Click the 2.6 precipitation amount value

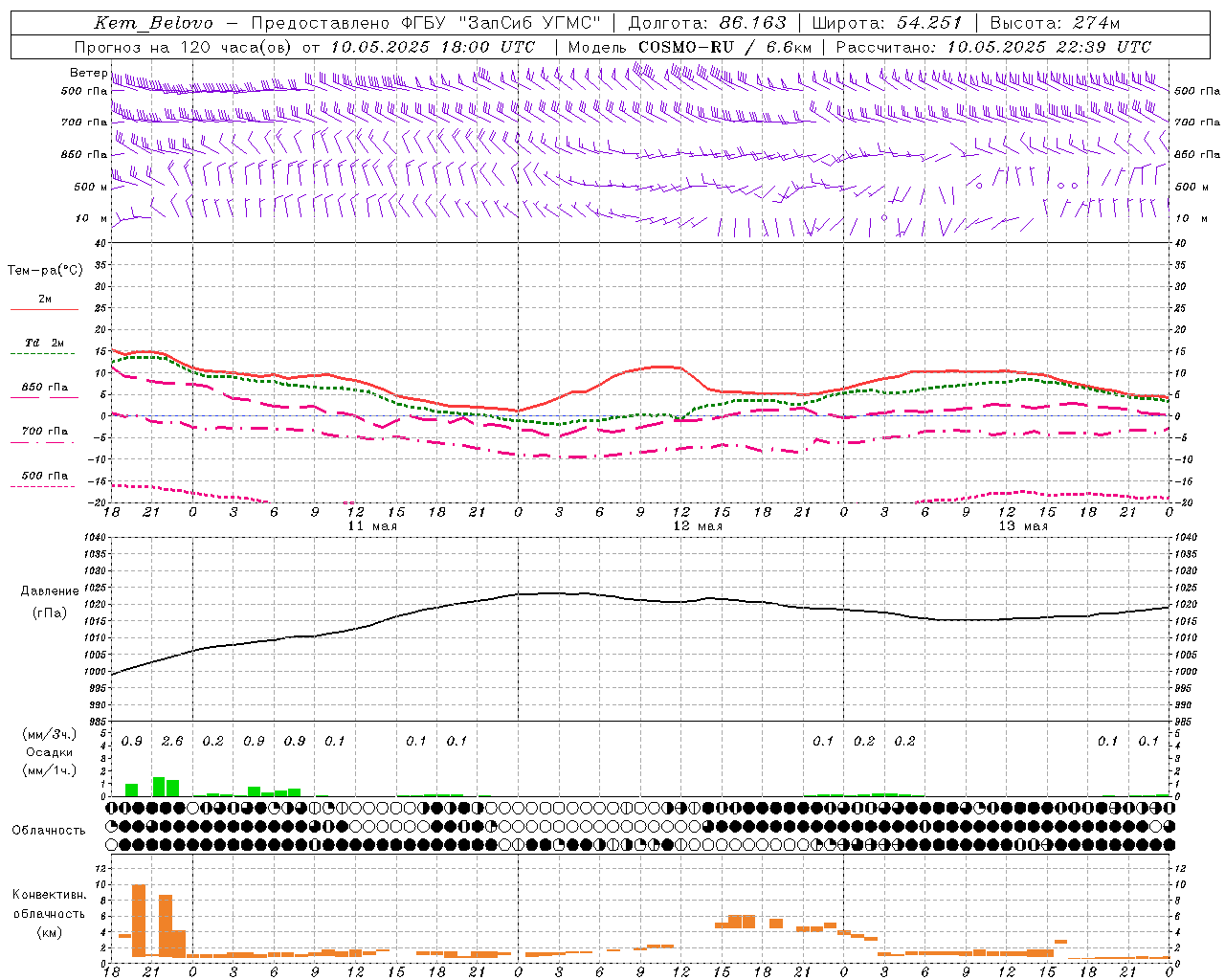pyautogui.click(x=172, y=742)
